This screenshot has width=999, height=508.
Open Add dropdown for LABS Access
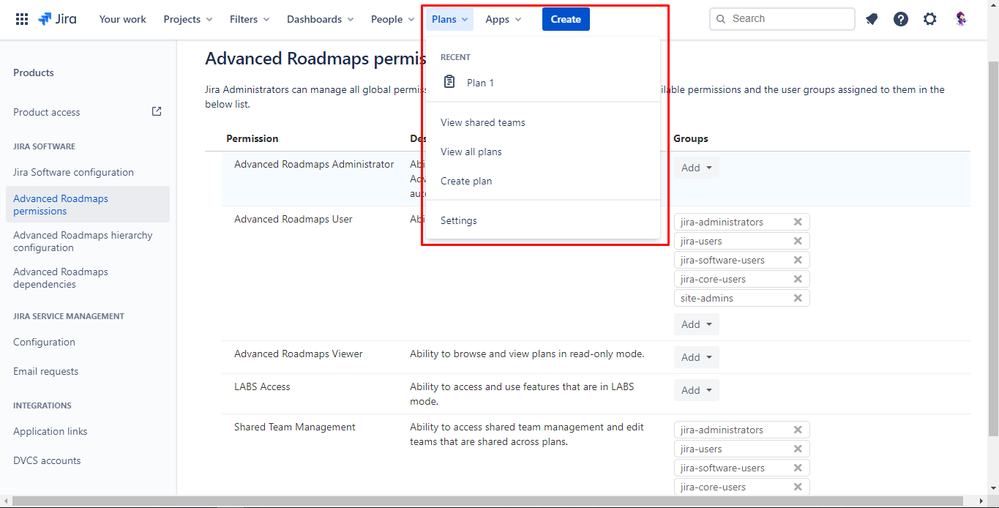[x=696, y=390]
